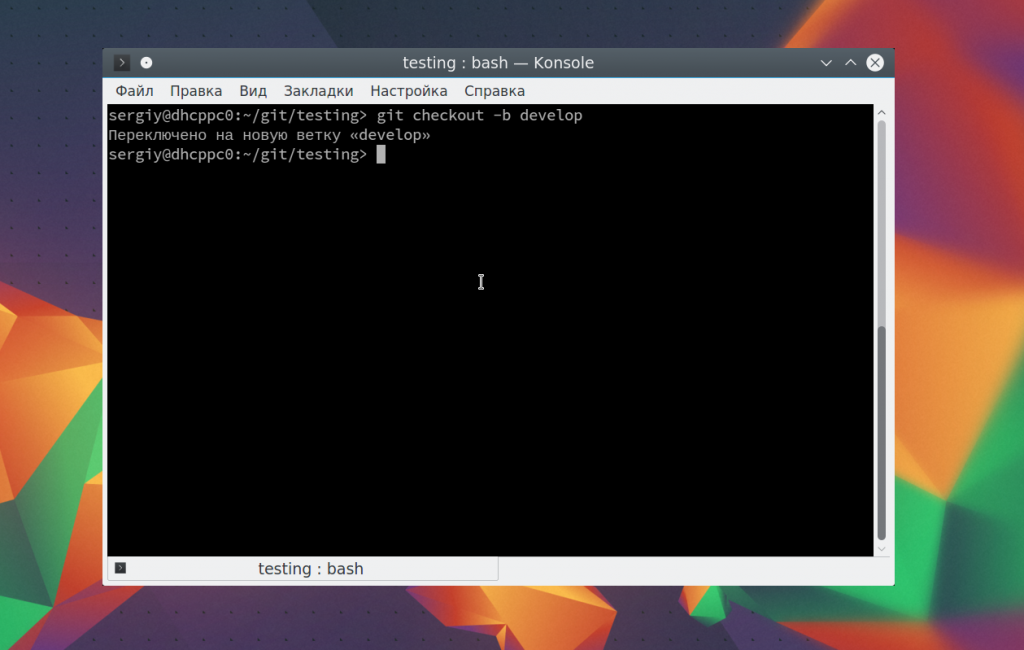Image resolution: width=1024 pixels, height=650 pixels.
Task: Select the 'testing : bash' tab label
Action: click(310, 569)
